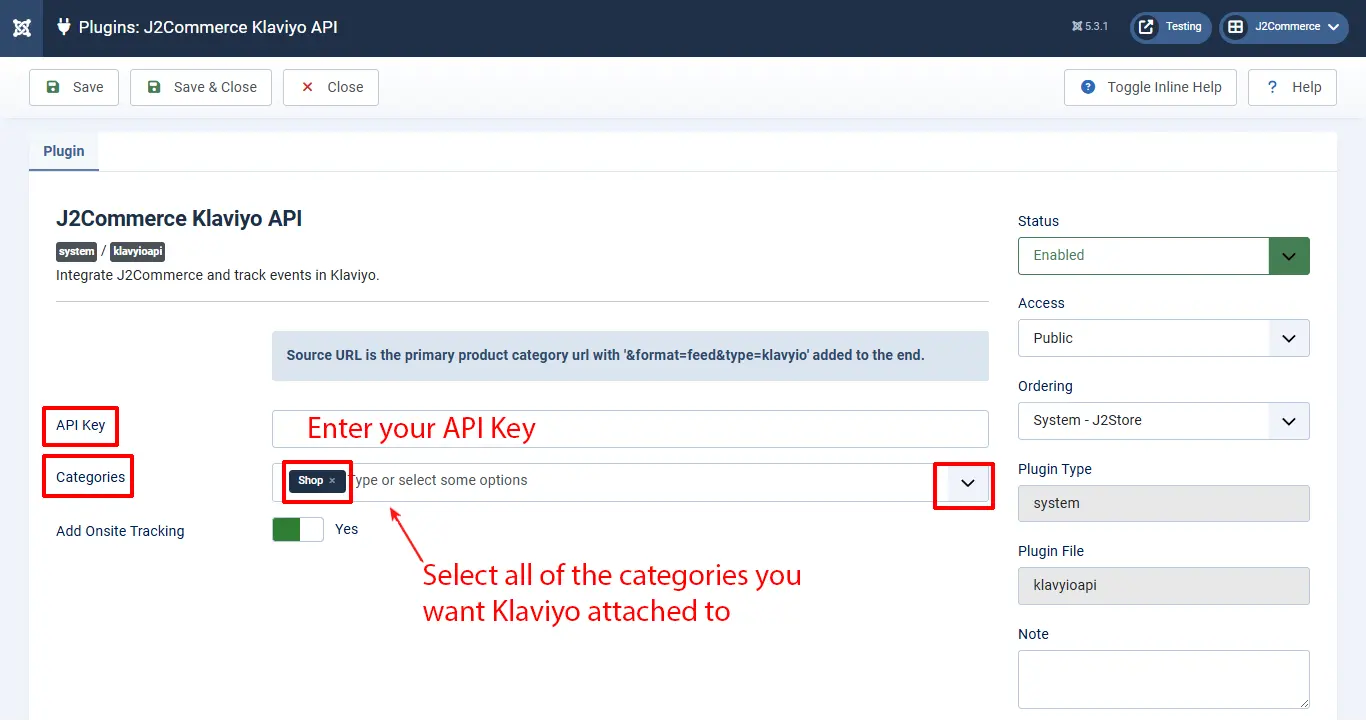
Task: Click the Plugin File field
Action: coord(1164,585)
